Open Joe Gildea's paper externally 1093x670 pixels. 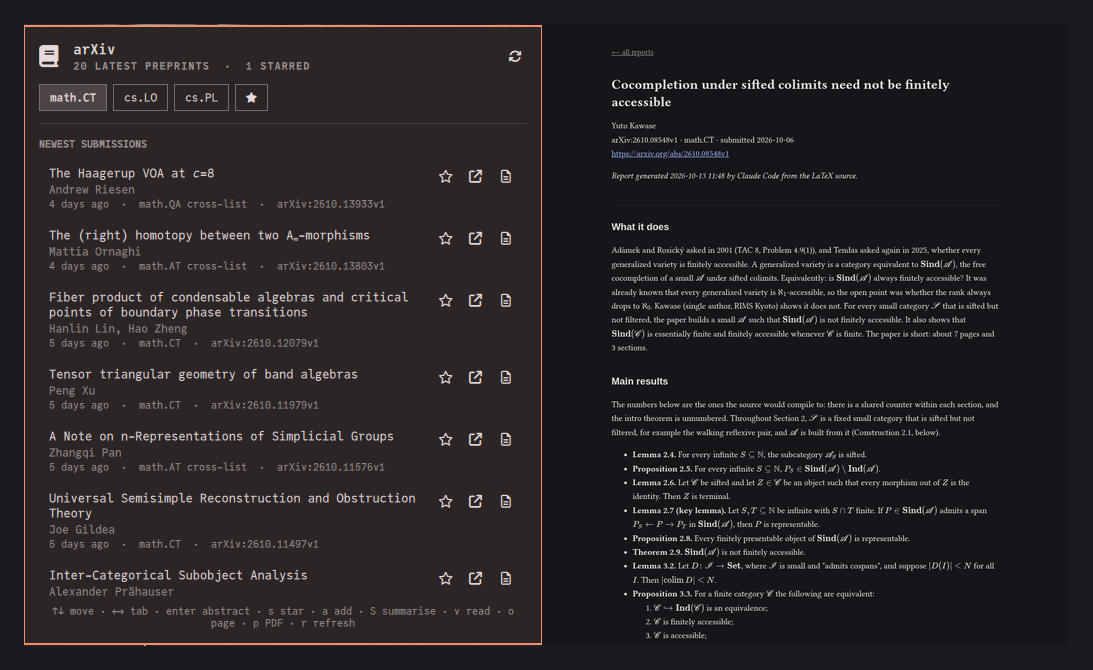pos(475,501)
